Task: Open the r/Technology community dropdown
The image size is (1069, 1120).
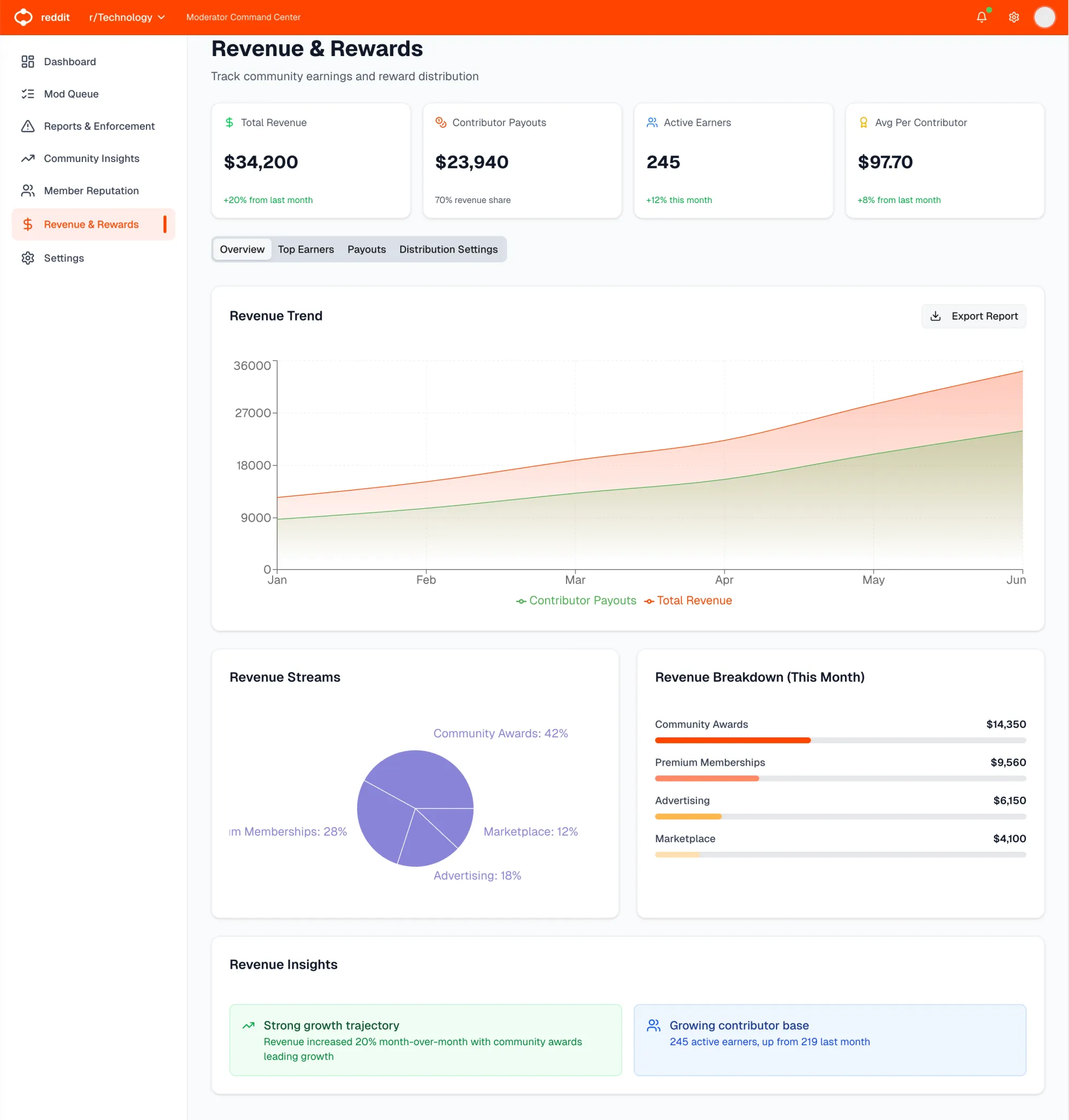Action: 127,17
